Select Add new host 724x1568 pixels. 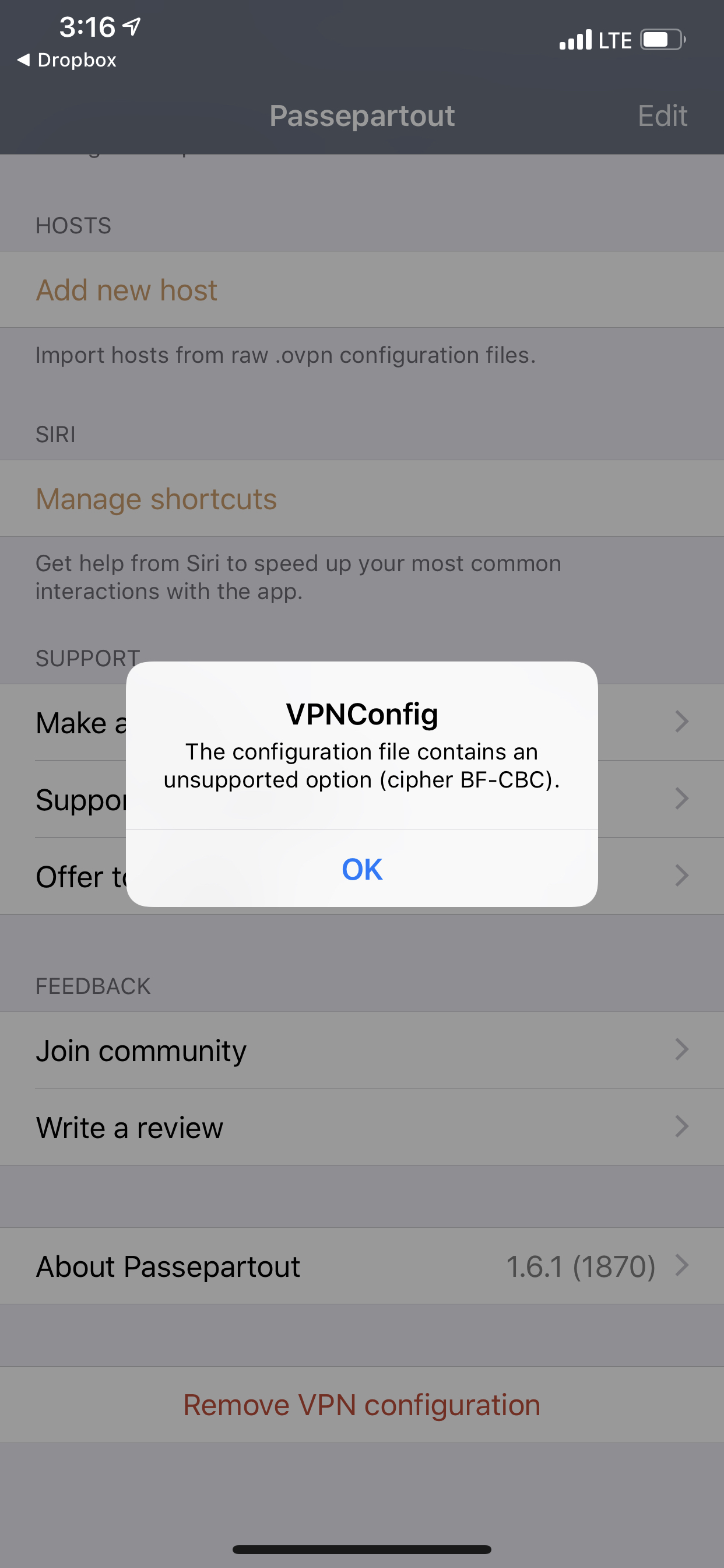362,290
